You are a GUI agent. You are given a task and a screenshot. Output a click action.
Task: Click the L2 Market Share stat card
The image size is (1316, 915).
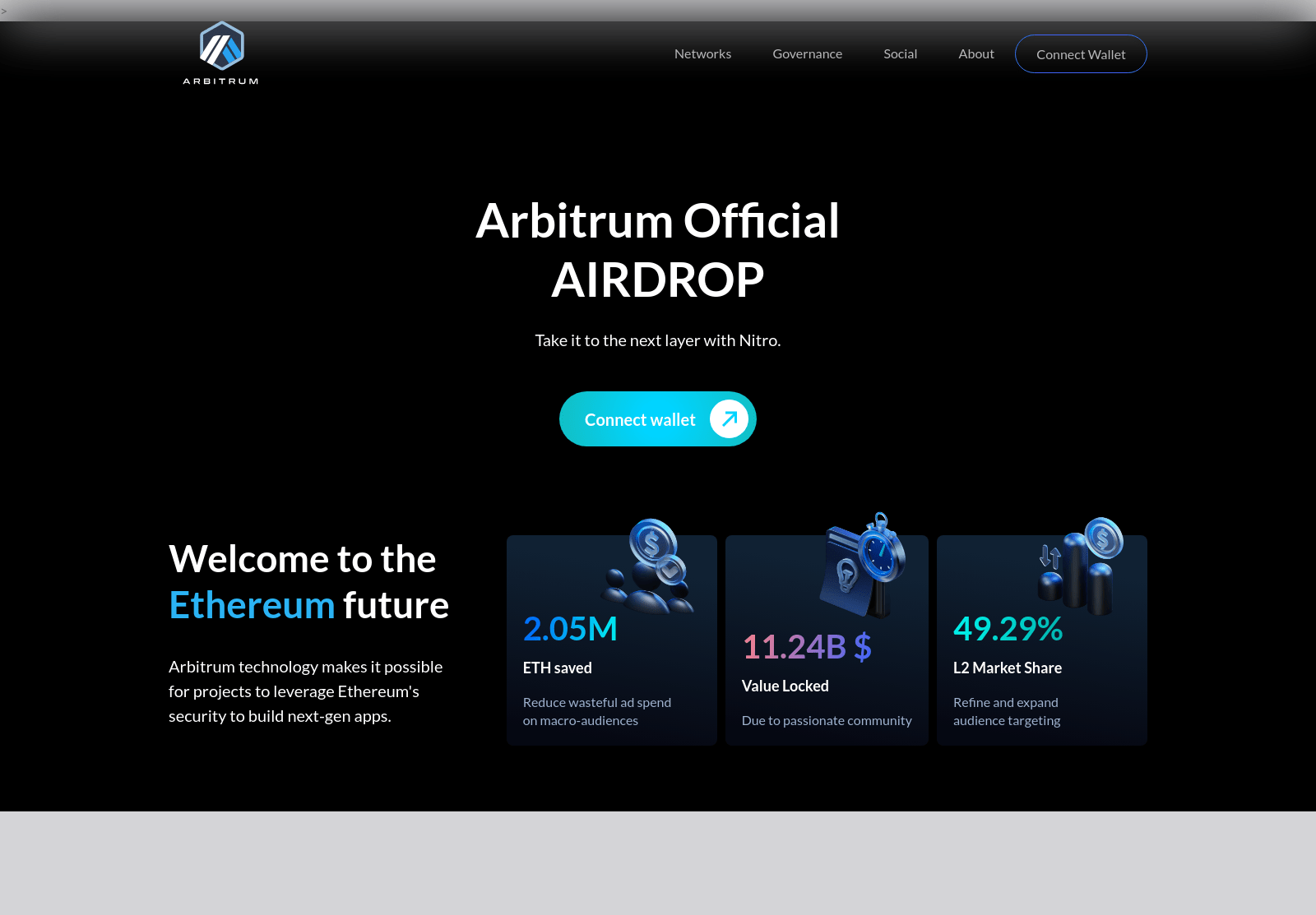tap(1041, 640)
